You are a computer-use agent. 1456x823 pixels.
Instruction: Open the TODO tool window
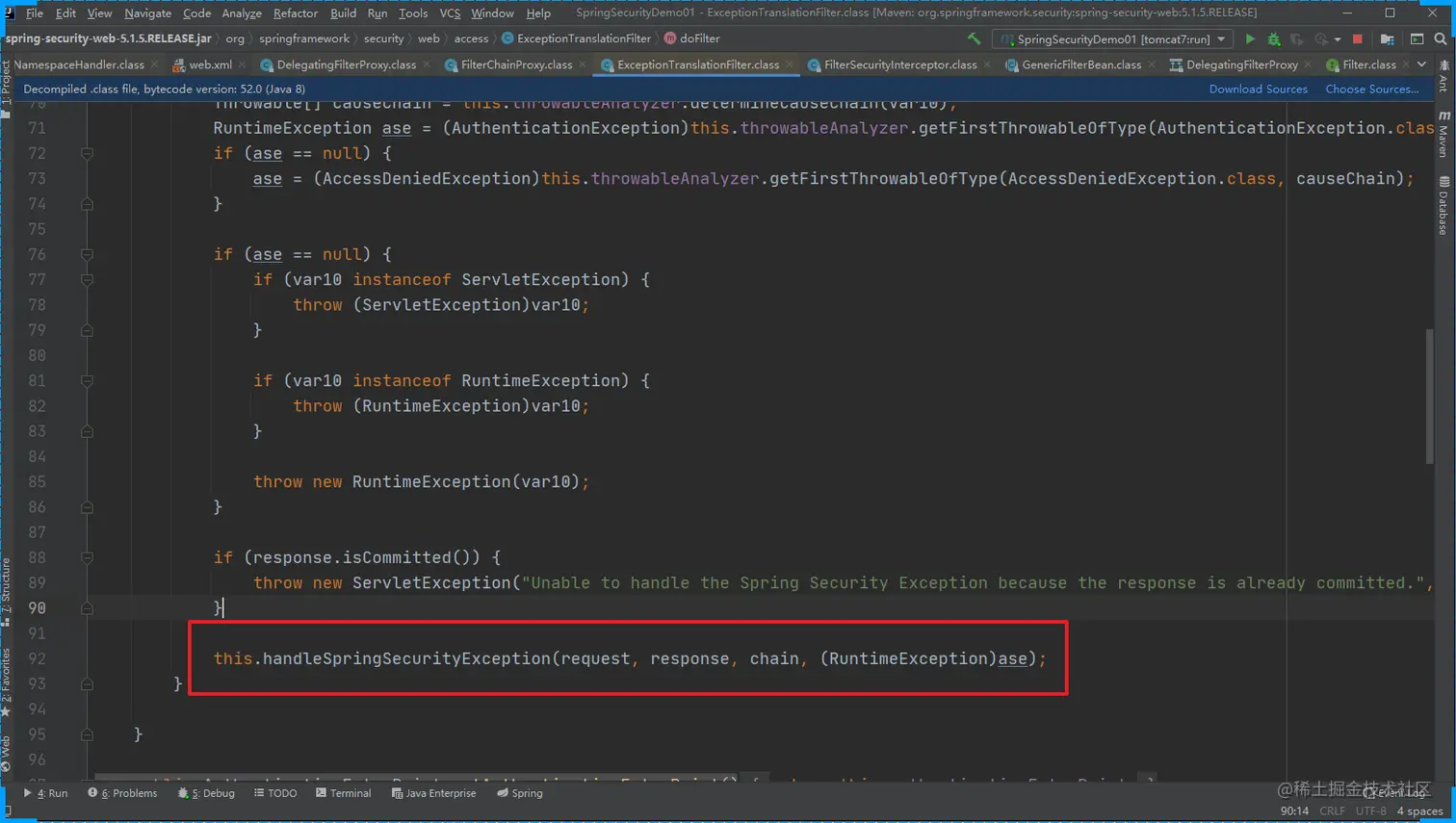point(275,793)
